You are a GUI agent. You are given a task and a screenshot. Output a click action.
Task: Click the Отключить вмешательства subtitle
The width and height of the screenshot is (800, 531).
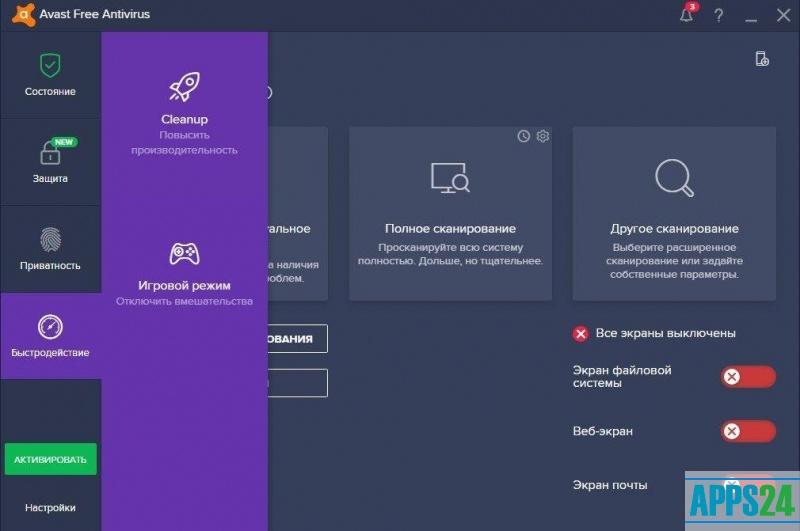point(184,301)
